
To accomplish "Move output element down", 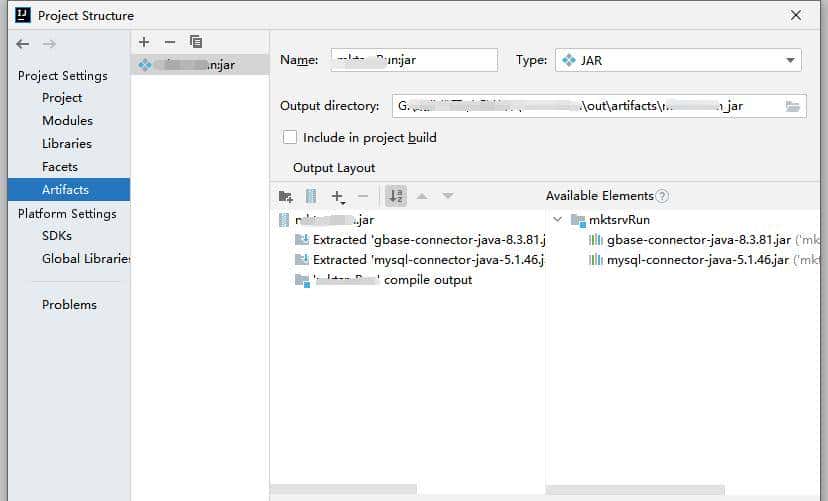I will click(448, 196).
